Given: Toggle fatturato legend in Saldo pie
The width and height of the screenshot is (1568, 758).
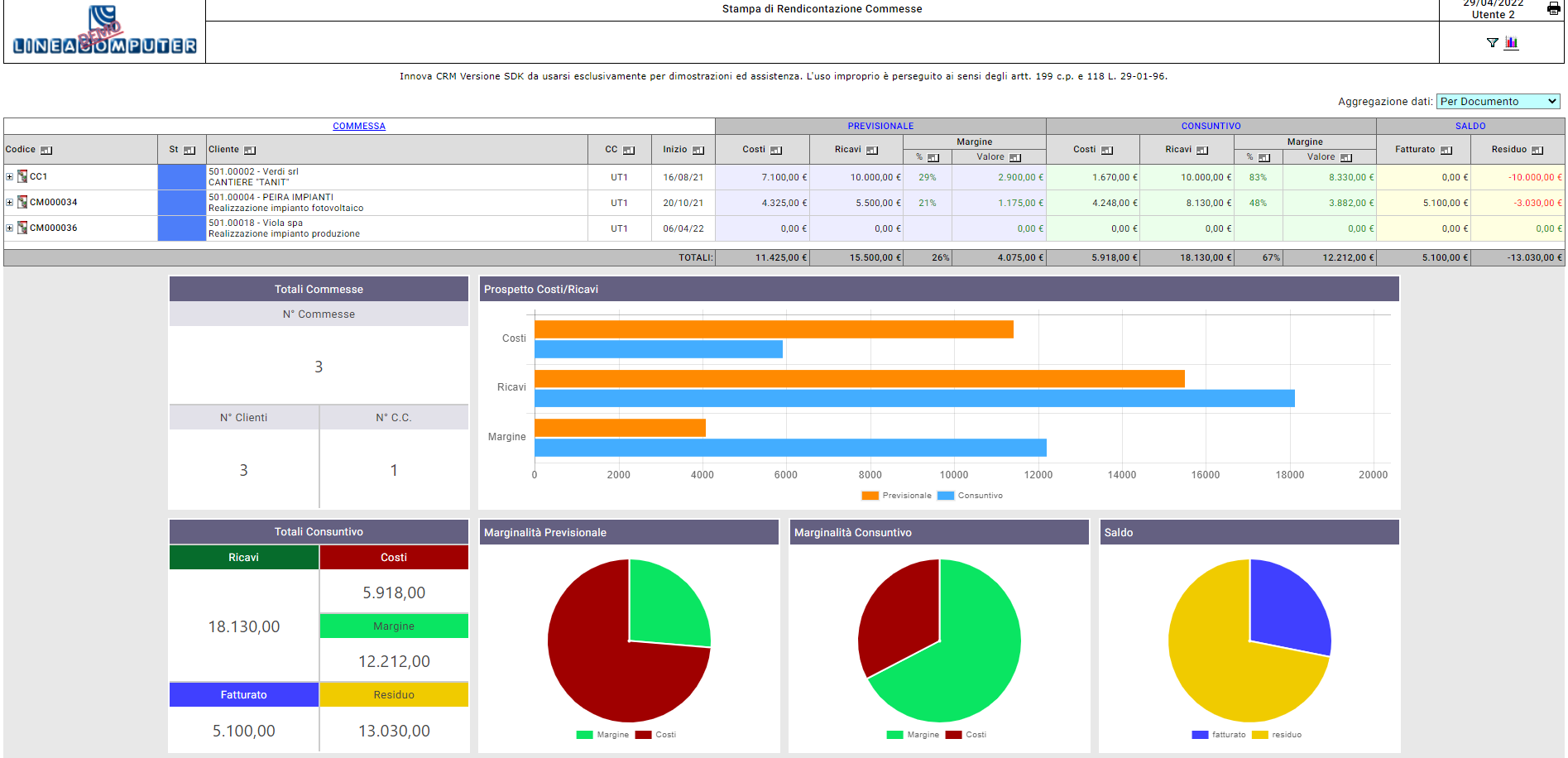Looking at the screenshot, I should tap(1219, 735).
